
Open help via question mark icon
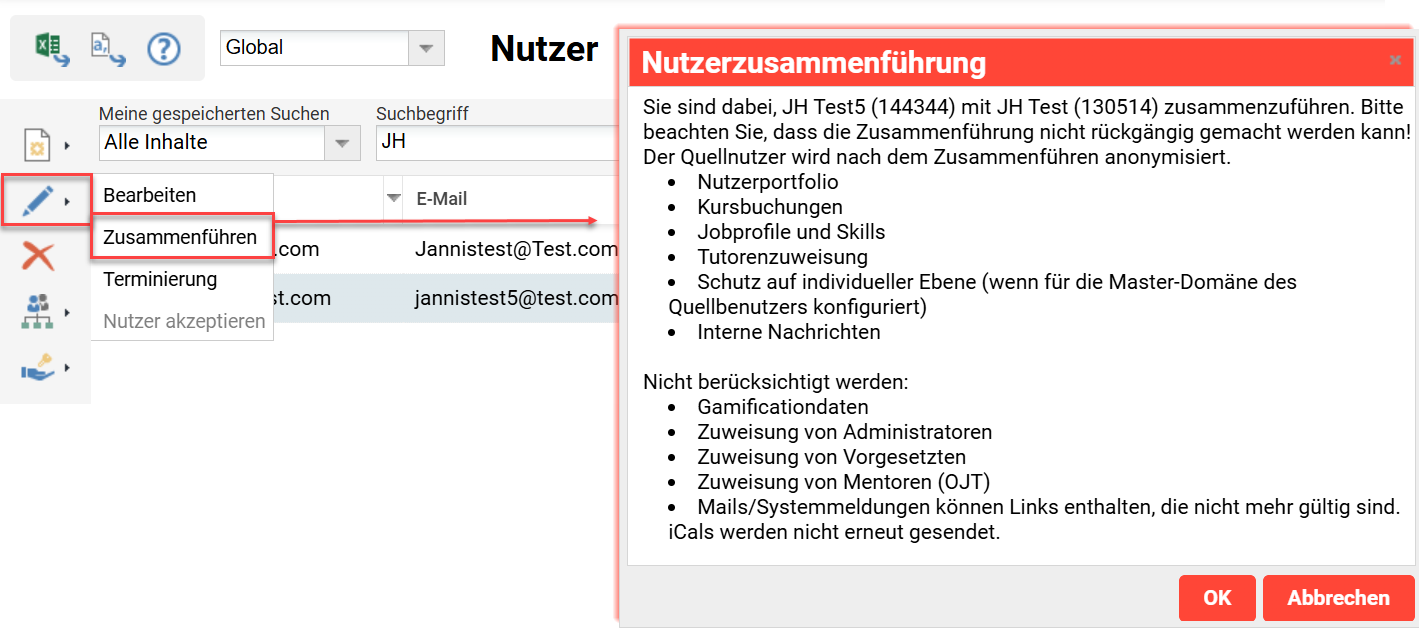pos(163,48)
